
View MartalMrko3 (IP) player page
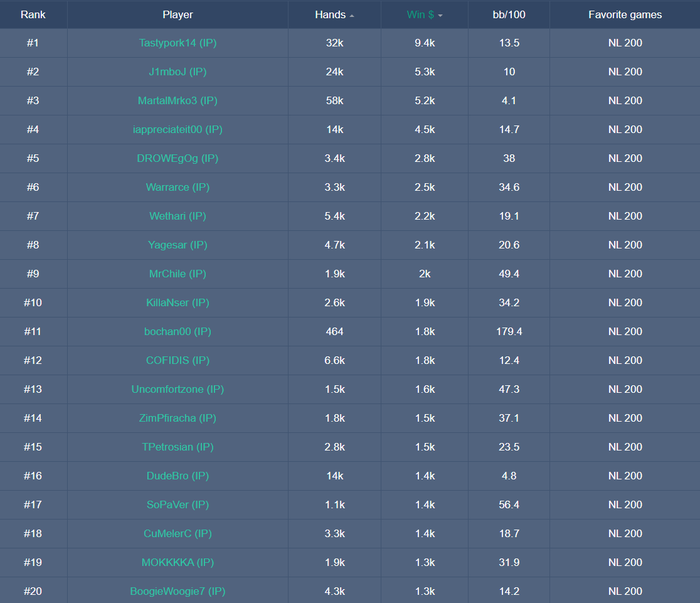coord(178,100)
